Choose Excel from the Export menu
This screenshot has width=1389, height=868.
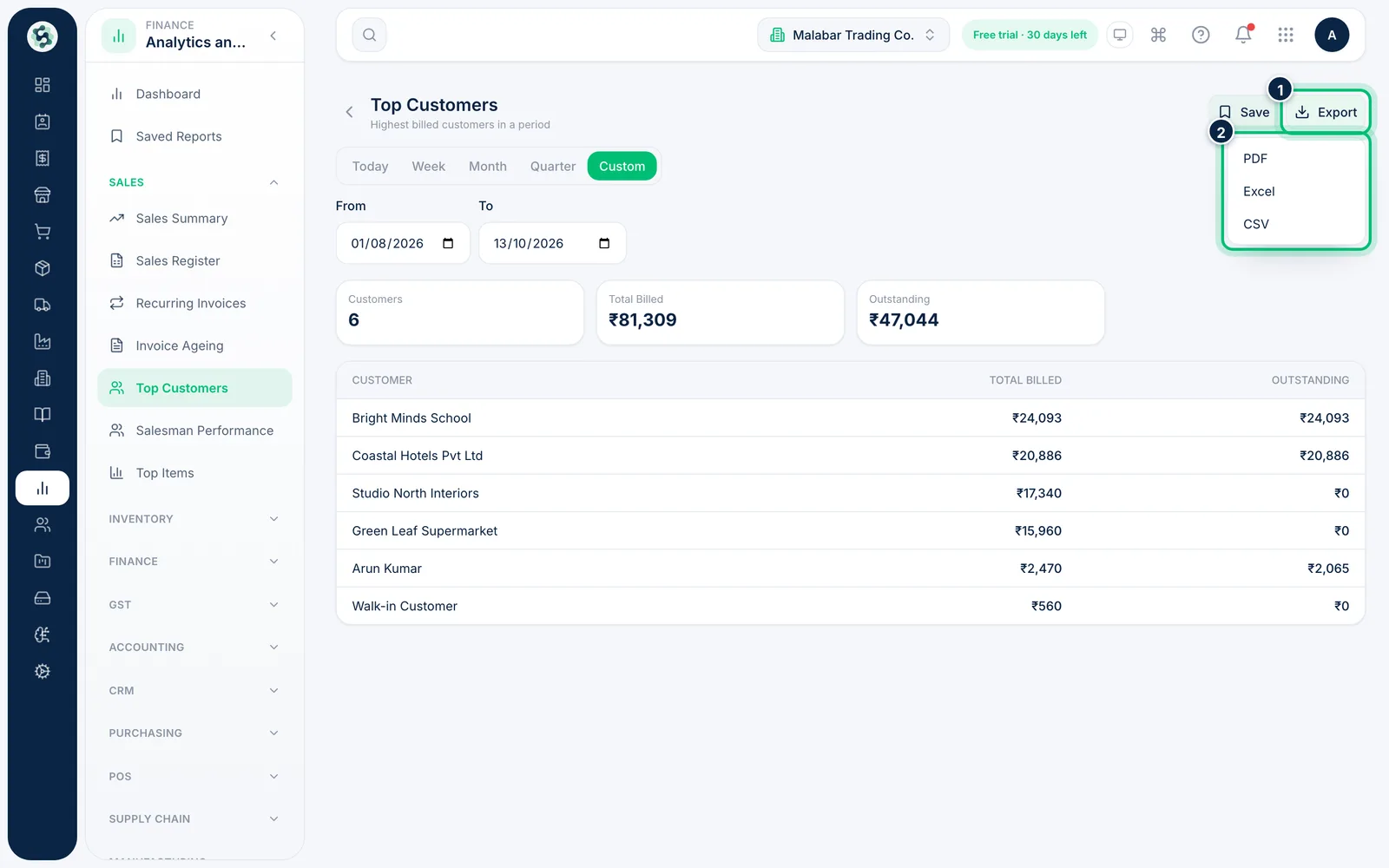[1295, 192]
